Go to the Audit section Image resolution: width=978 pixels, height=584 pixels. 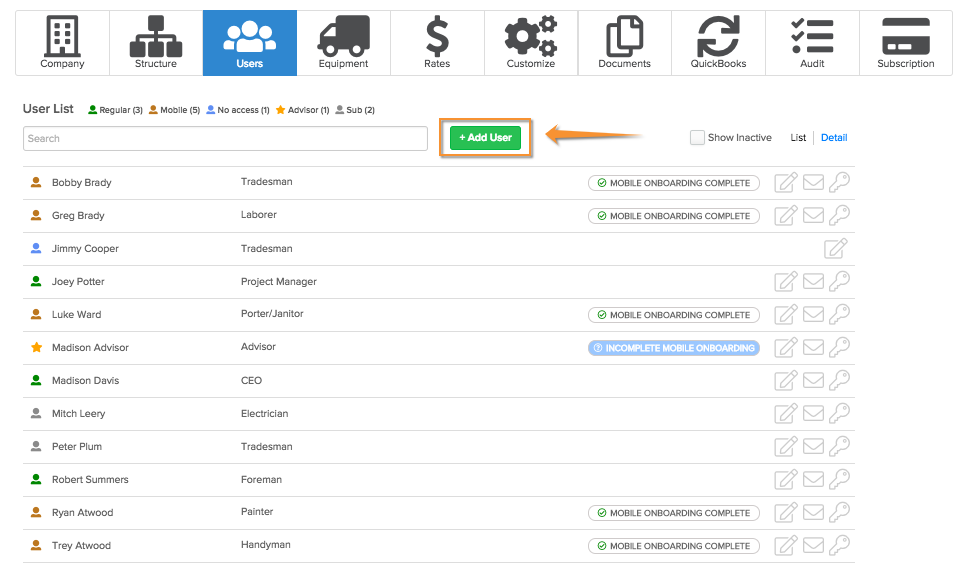[812, 43]
